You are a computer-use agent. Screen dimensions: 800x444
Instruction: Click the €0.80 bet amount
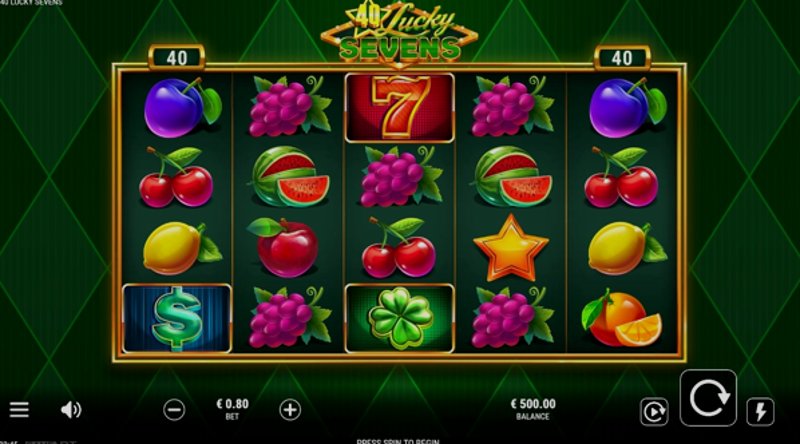(232, 404)
